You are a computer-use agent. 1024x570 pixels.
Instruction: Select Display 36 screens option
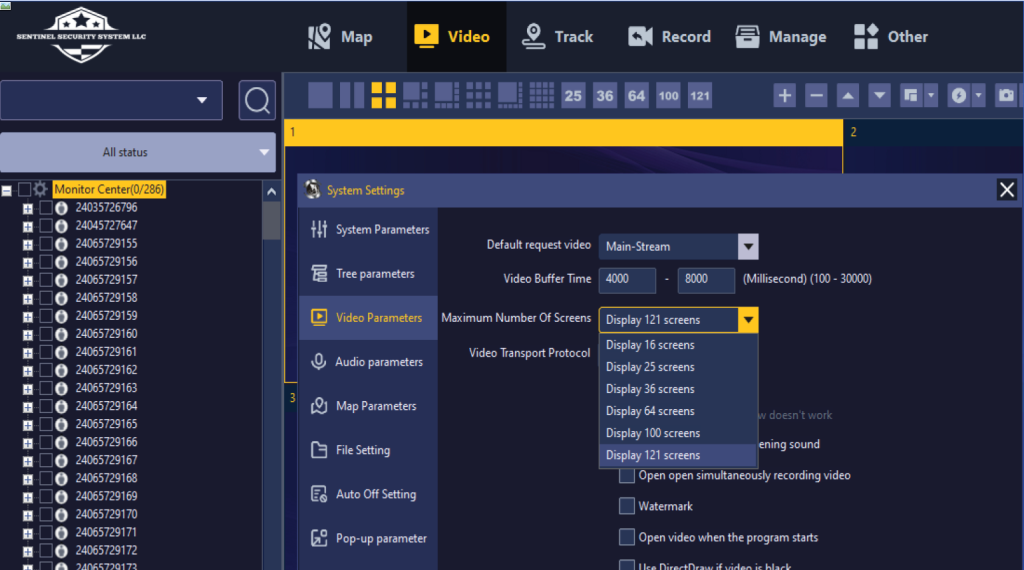click(x=650, y=389)
